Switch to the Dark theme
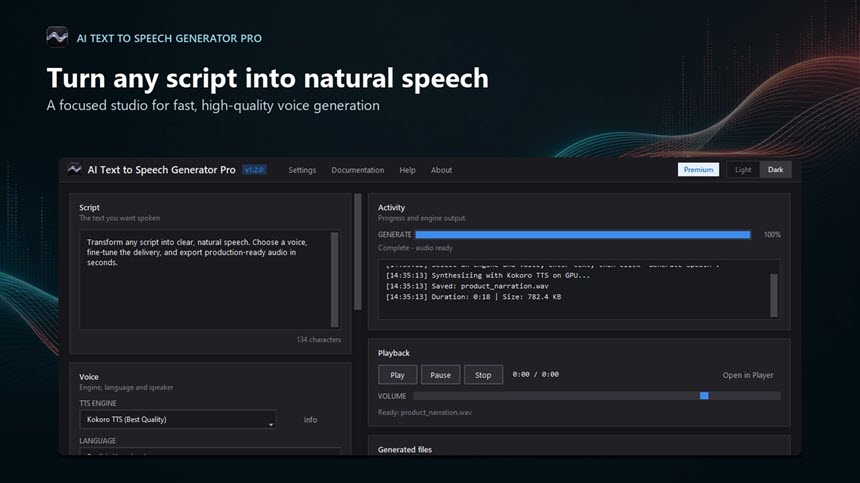 (776, 169)
